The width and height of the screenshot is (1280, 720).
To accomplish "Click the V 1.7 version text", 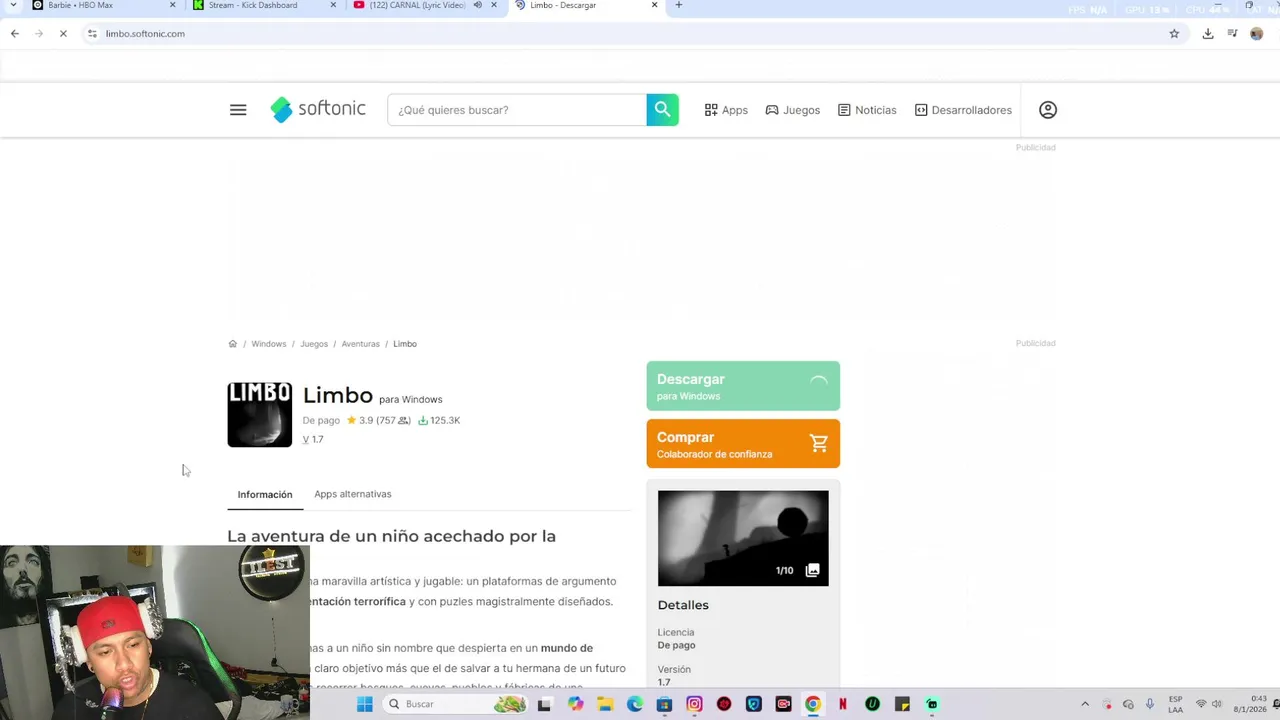I will pyautogui.click(x=313, y=439).
